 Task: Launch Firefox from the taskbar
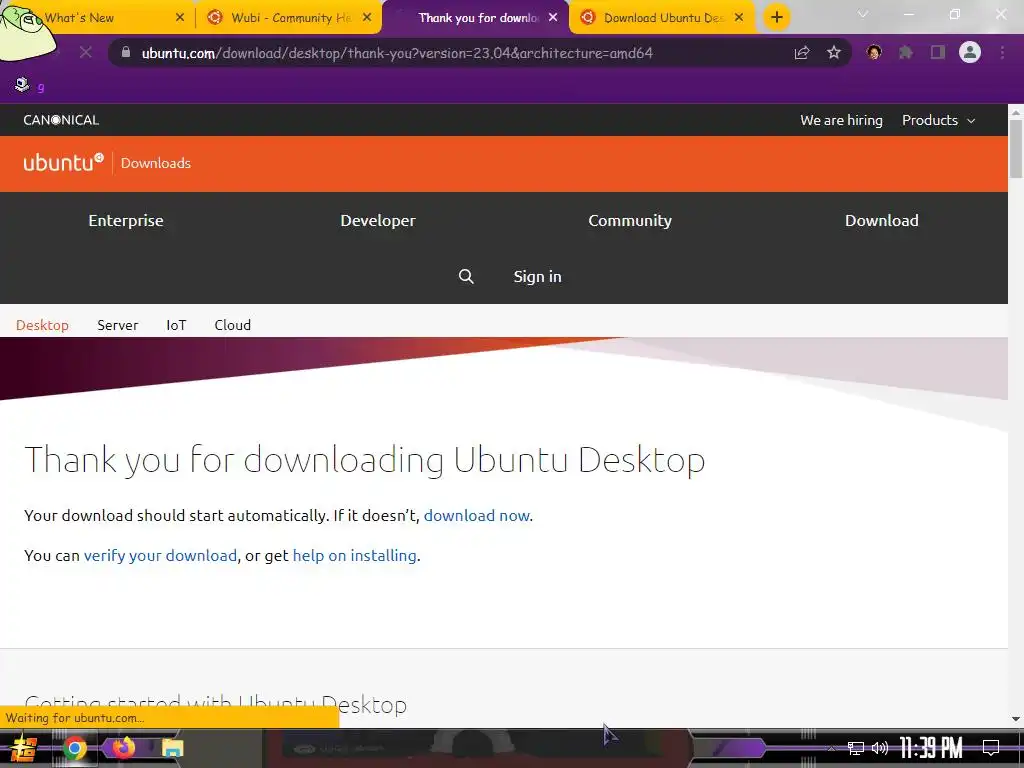click(123, 748)
